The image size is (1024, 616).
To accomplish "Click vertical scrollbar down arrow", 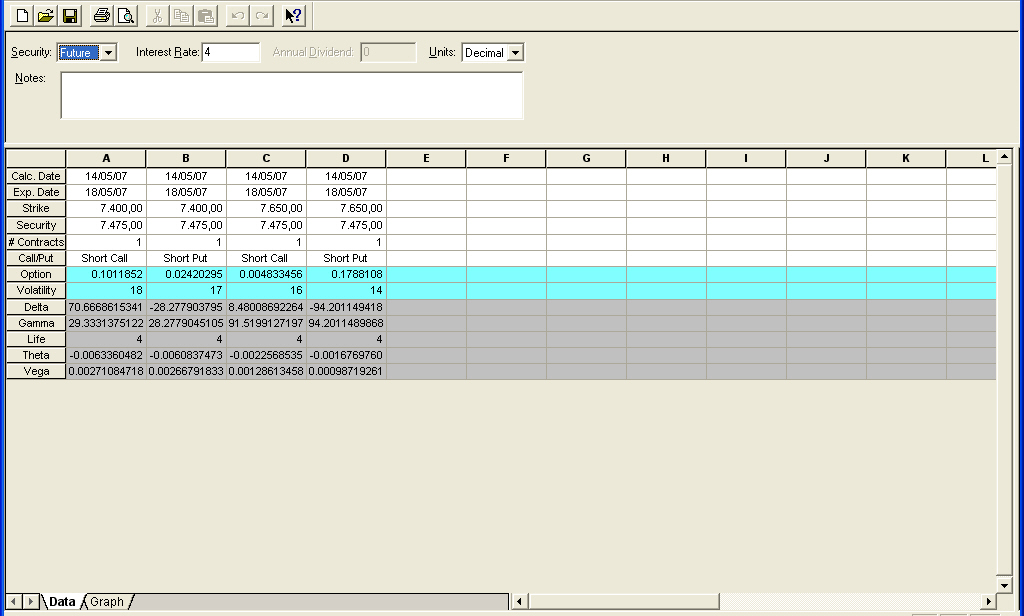I will [1004, 585].
